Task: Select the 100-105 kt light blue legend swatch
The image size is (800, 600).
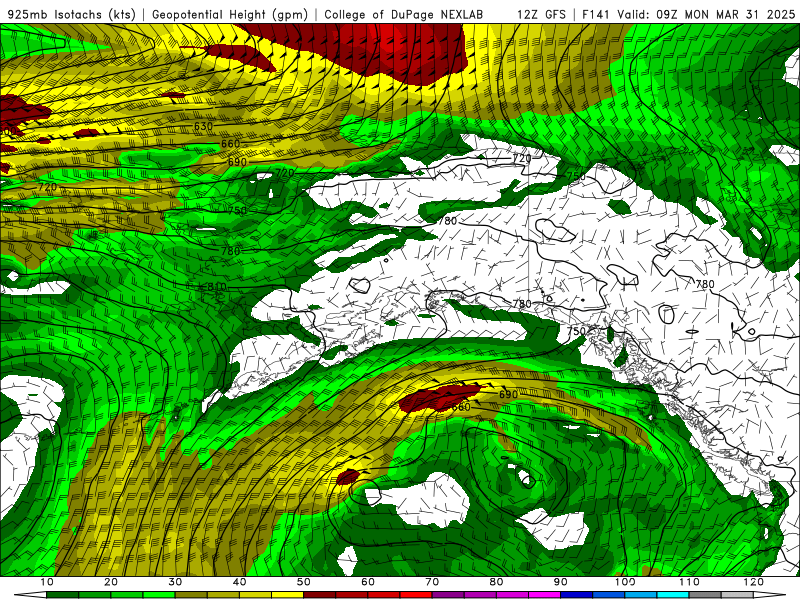Action: click(x=641, y=595)
